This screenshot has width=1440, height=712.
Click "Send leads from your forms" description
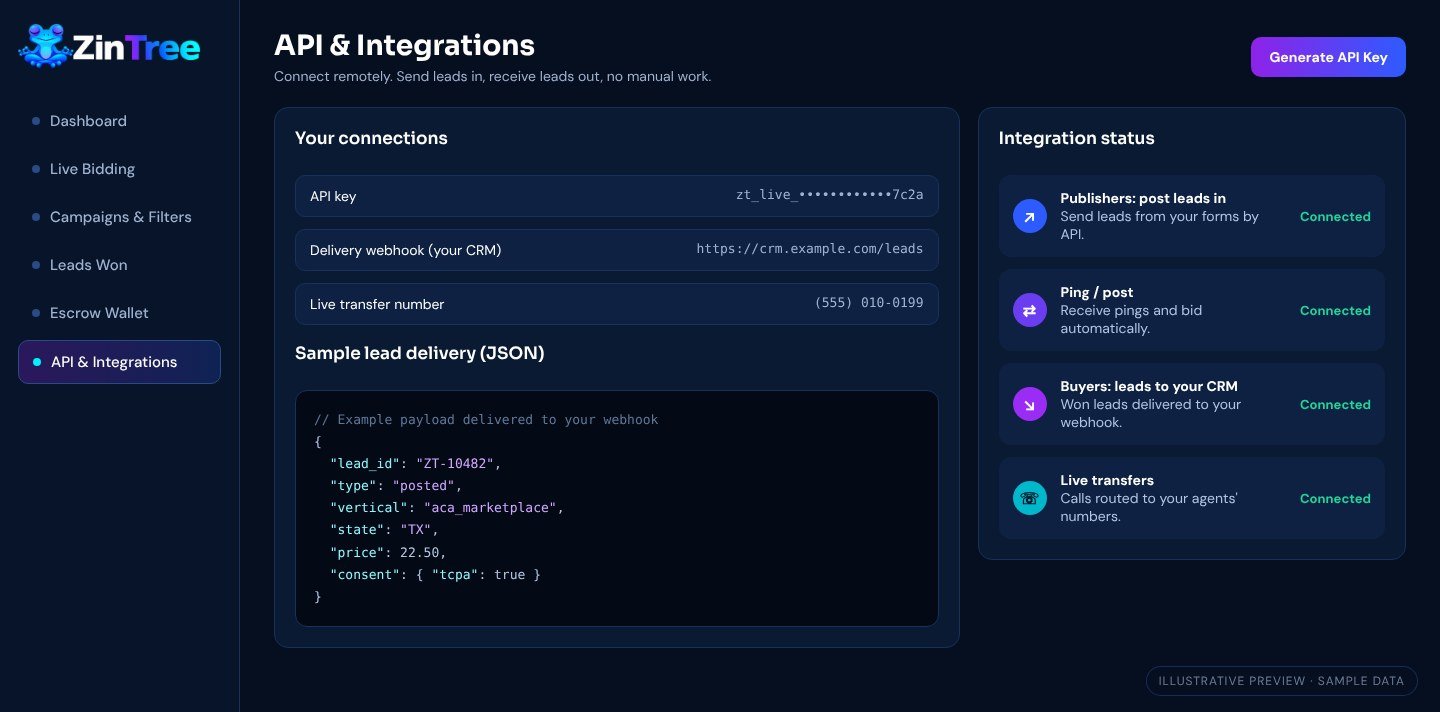tap(1160, 225)
